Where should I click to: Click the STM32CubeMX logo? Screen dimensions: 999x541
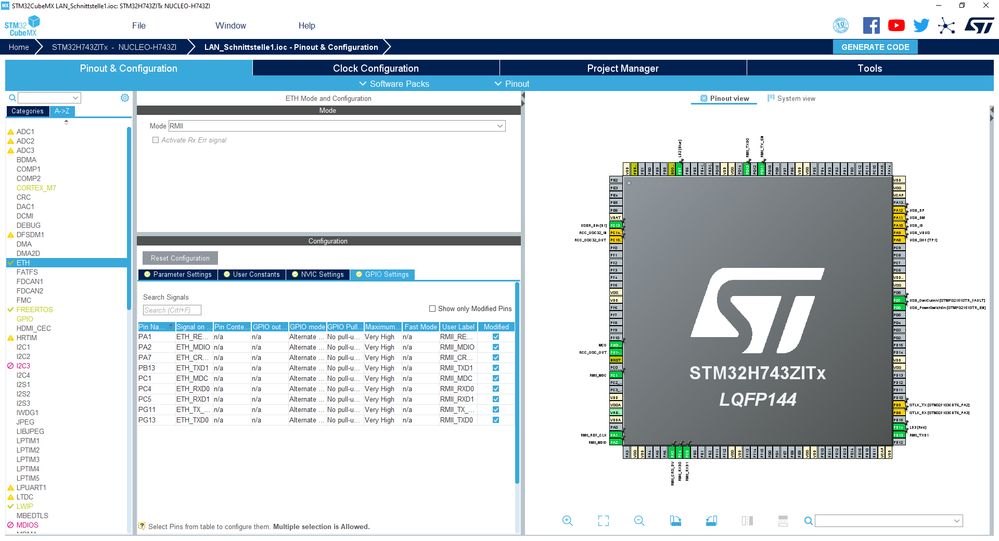(x=22, y=25)
